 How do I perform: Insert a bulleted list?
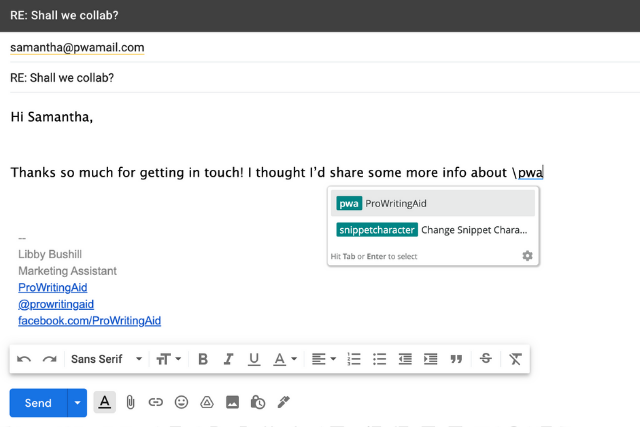click(379, 359)
